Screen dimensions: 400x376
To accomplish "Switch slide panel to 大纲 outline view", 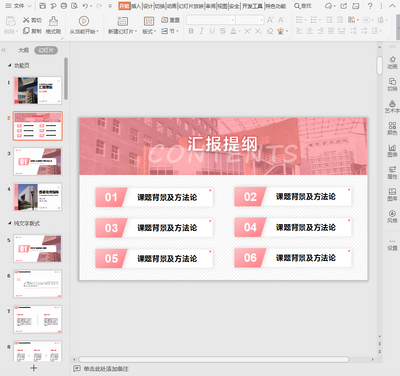I will 23,50.
